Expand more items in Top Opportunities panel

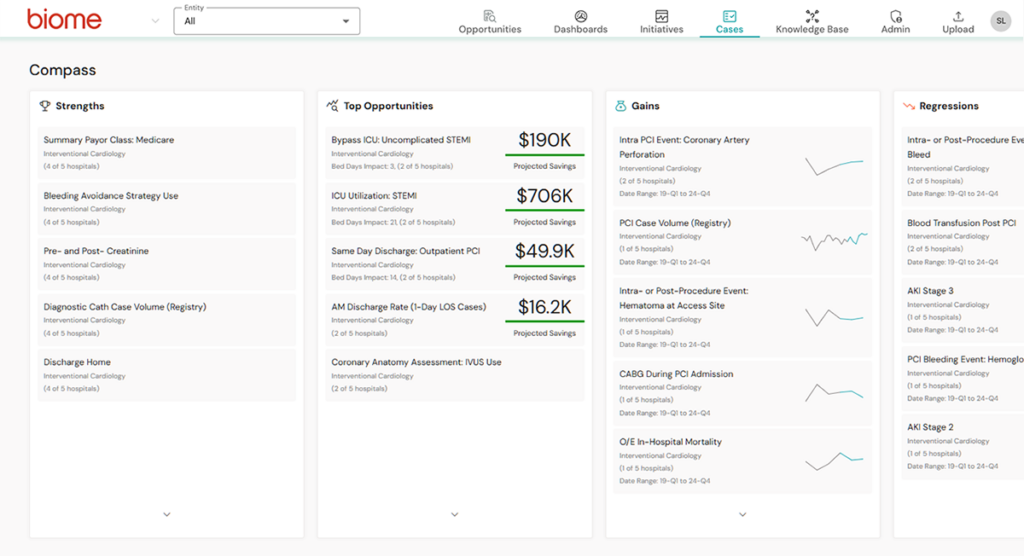point(455,515)
